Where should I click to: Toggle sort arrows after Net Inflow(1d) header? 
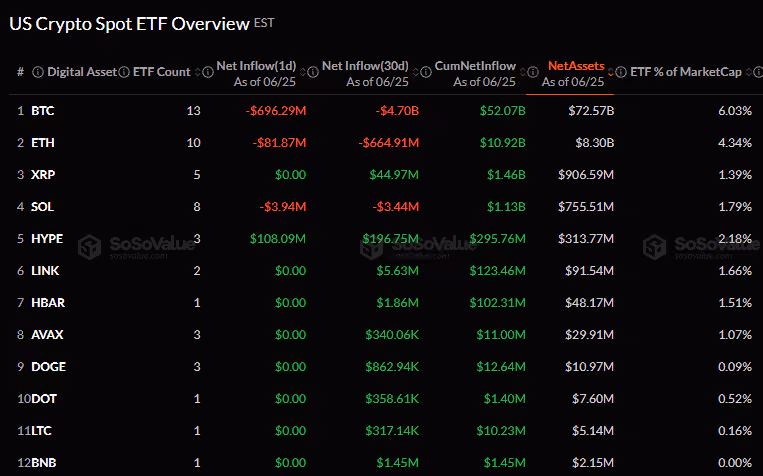pyautogui.click(x=303, y=72)
